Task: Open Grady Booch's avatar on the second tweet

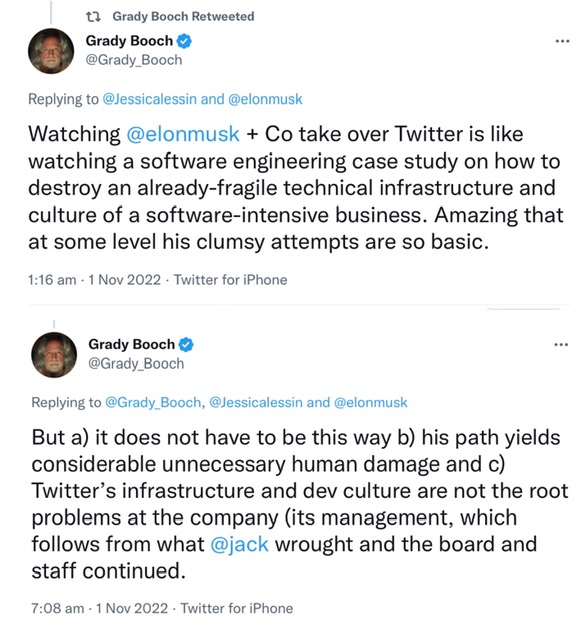Action: (54, 355)
